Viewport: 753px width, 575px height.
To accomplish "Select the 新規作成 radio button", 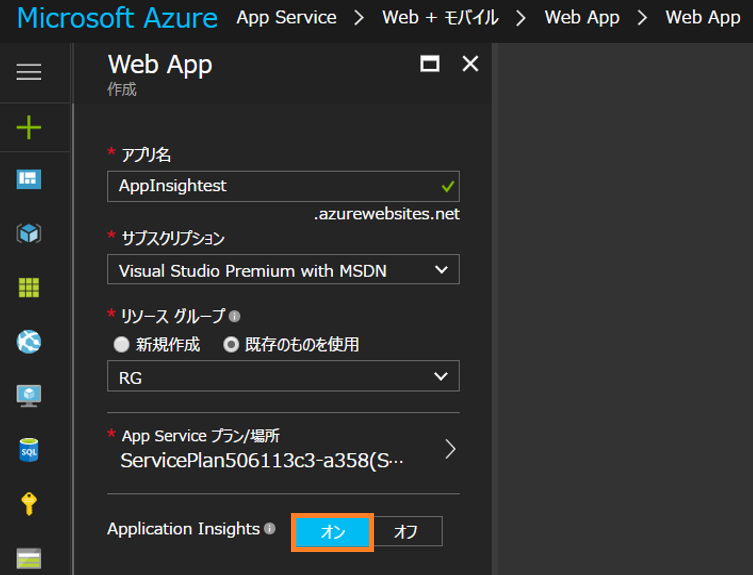I will [x=122, y=345].
